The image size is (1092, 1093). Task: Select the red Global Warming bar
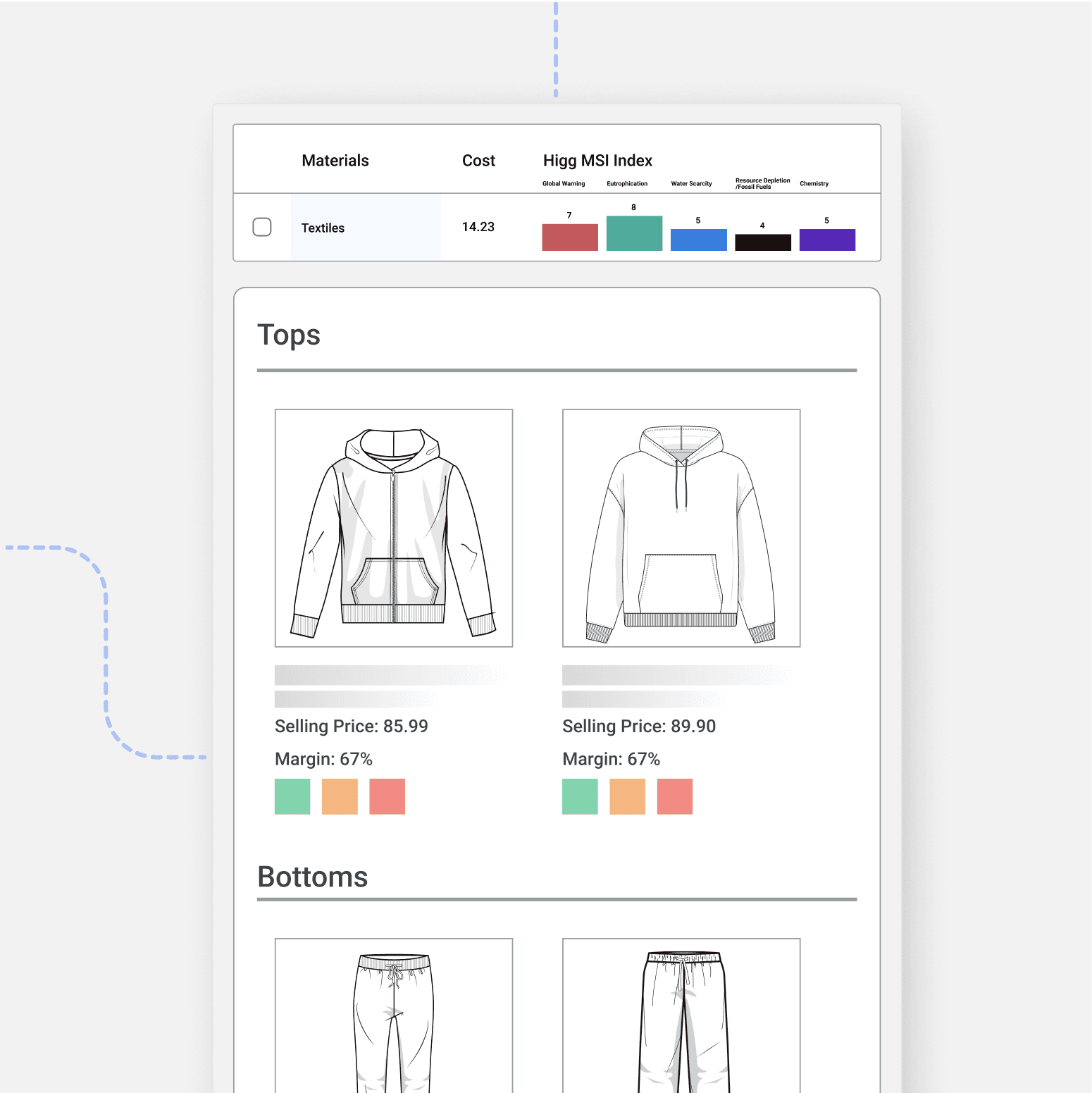coord(570,237)
